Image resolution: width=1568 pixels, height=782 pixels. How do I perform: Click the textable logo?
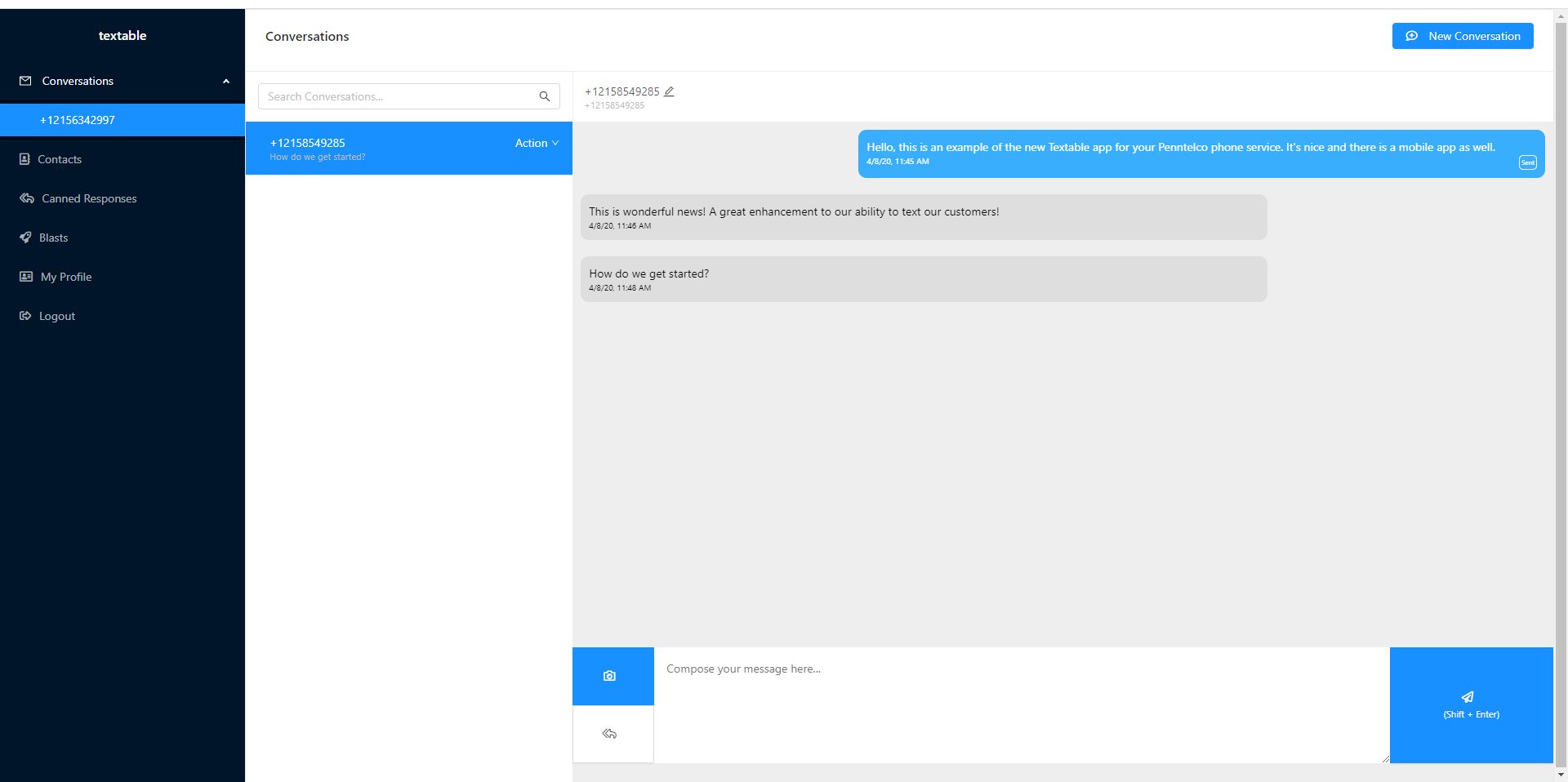click(122, 36)
